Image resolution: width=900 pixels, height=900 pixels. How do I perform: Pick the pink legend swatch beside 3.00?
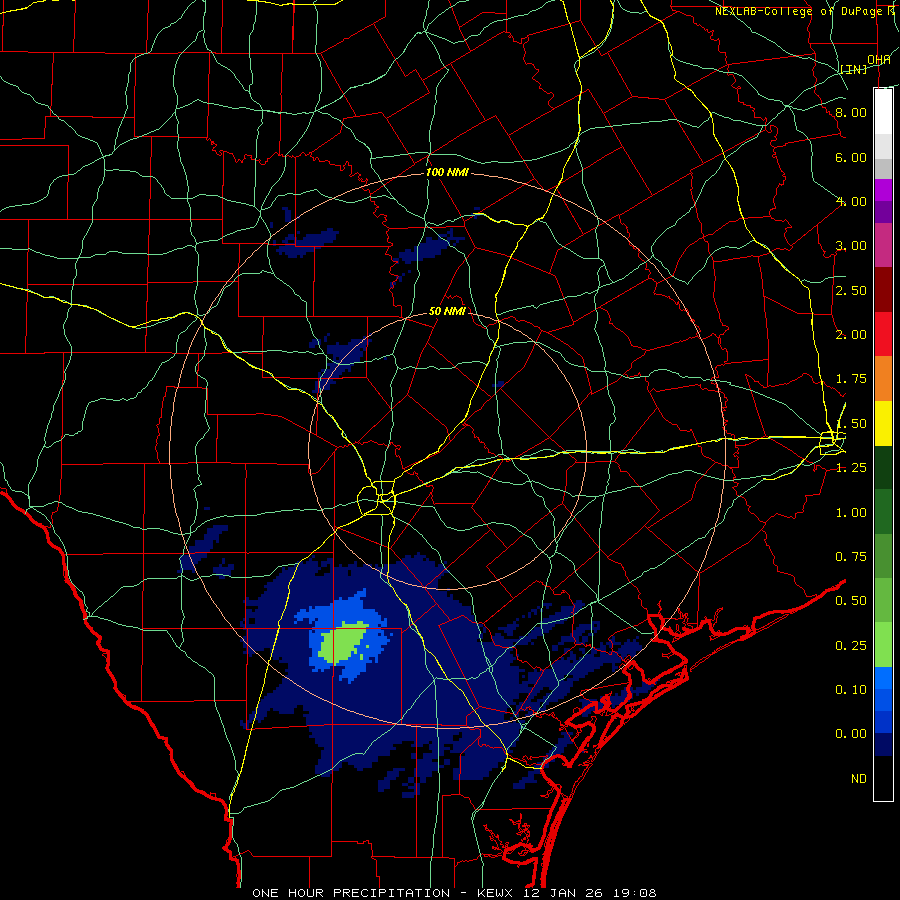tap(883, 245)
